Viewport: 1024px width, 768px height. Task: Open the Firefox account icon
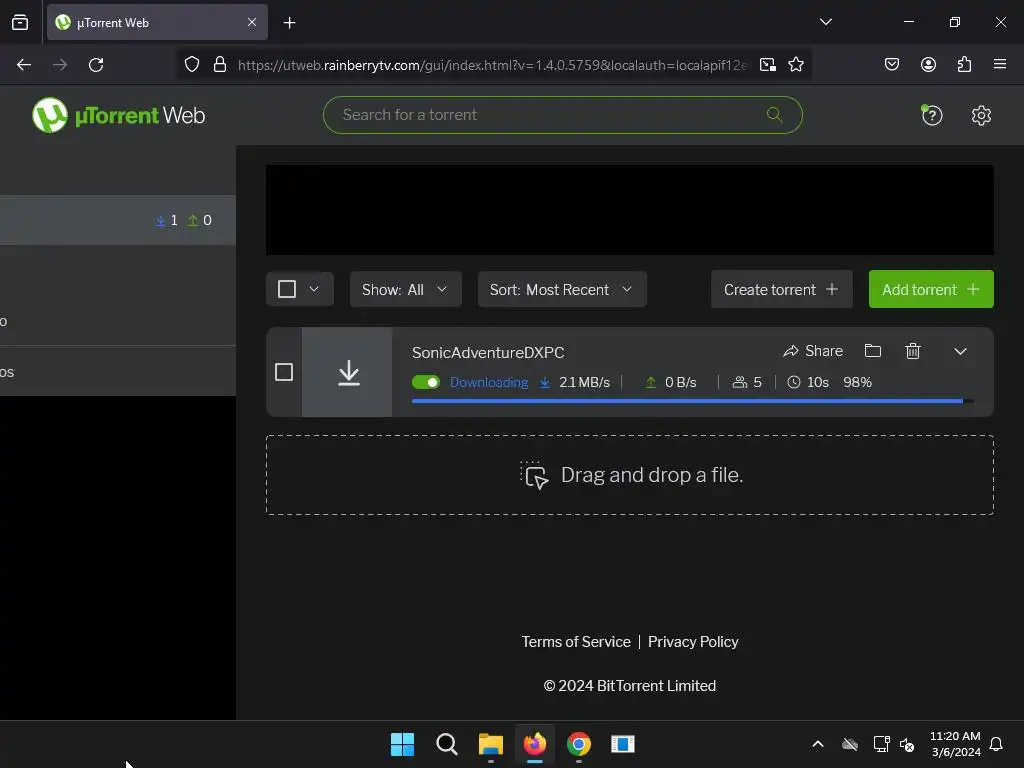(x=928, y=64)
